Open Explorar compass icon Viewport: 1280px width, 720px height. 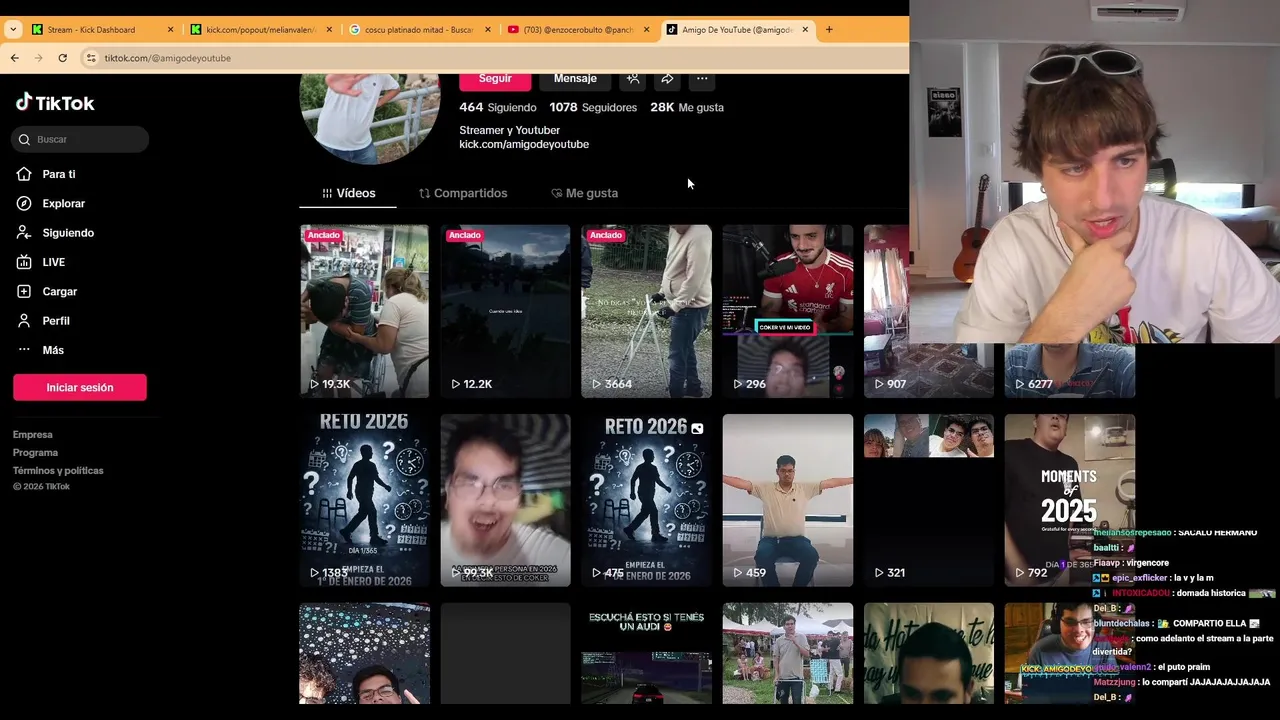[x=24, y=203]
